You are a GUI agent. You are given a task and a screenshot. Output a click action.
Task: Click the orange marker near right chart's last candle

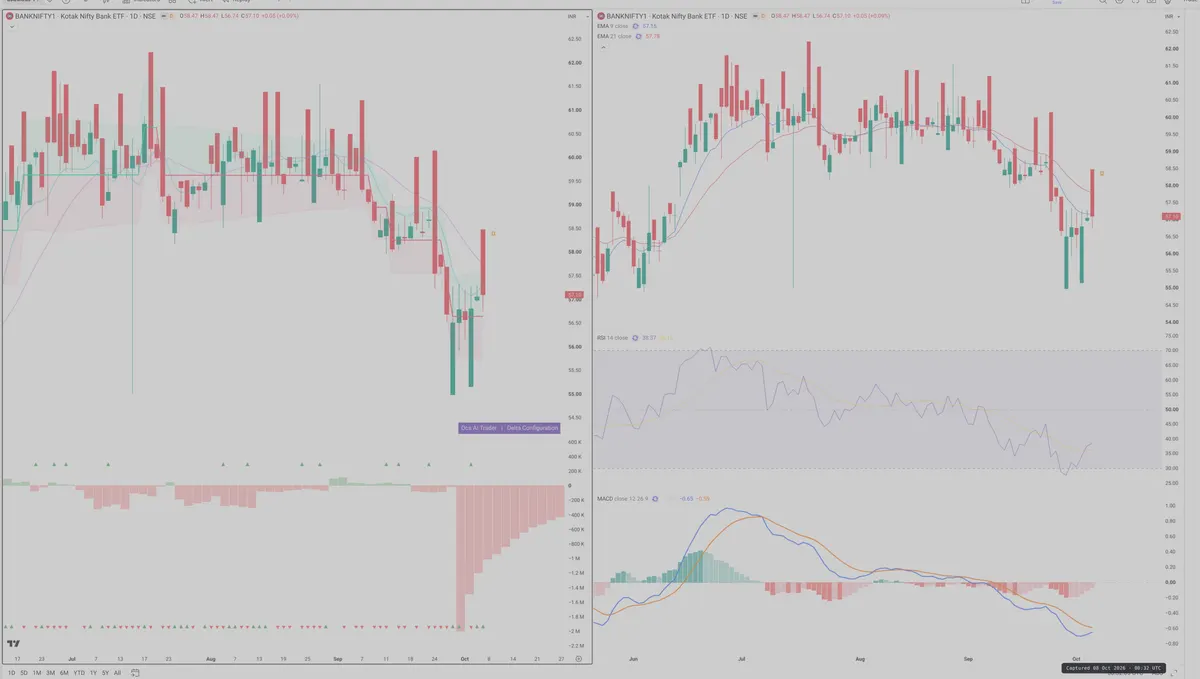1101,173
